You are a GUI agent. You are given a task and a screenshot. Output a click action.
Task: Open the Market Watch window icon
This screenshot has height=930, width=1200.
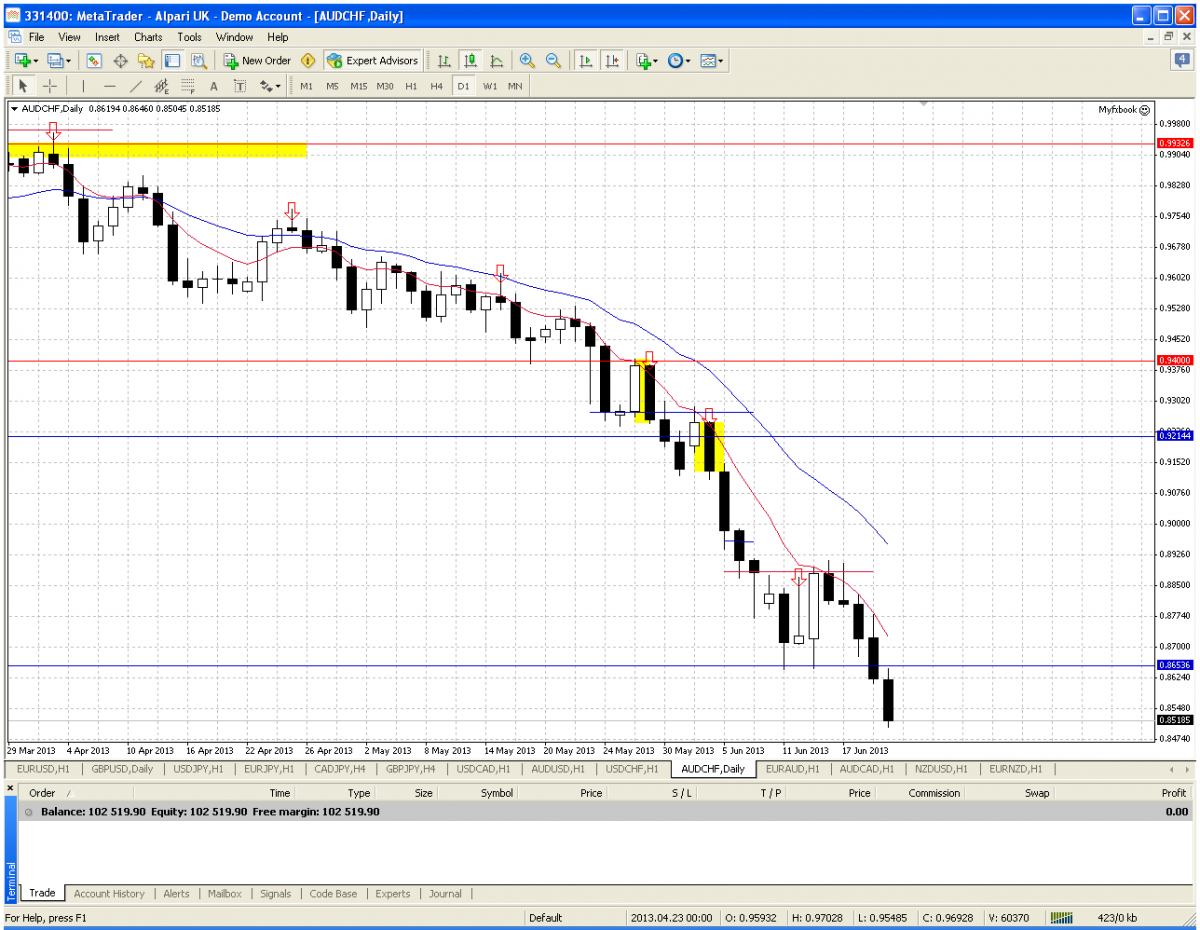pyautogui.click(x=94, y=61)
